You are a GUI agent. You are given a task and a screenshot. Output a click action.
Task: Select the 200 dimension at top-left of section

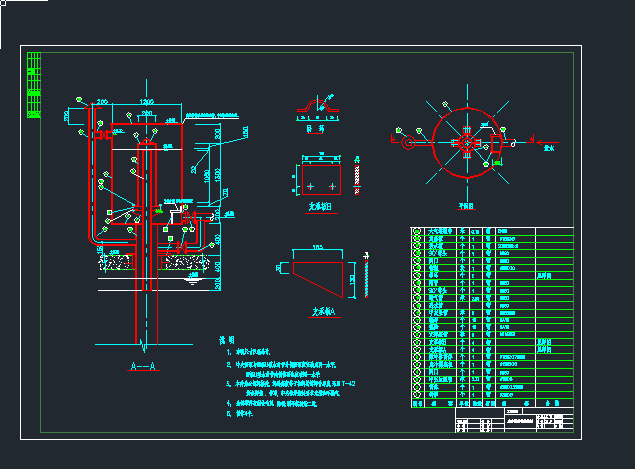pyautogui.click(x=101, y=102)
